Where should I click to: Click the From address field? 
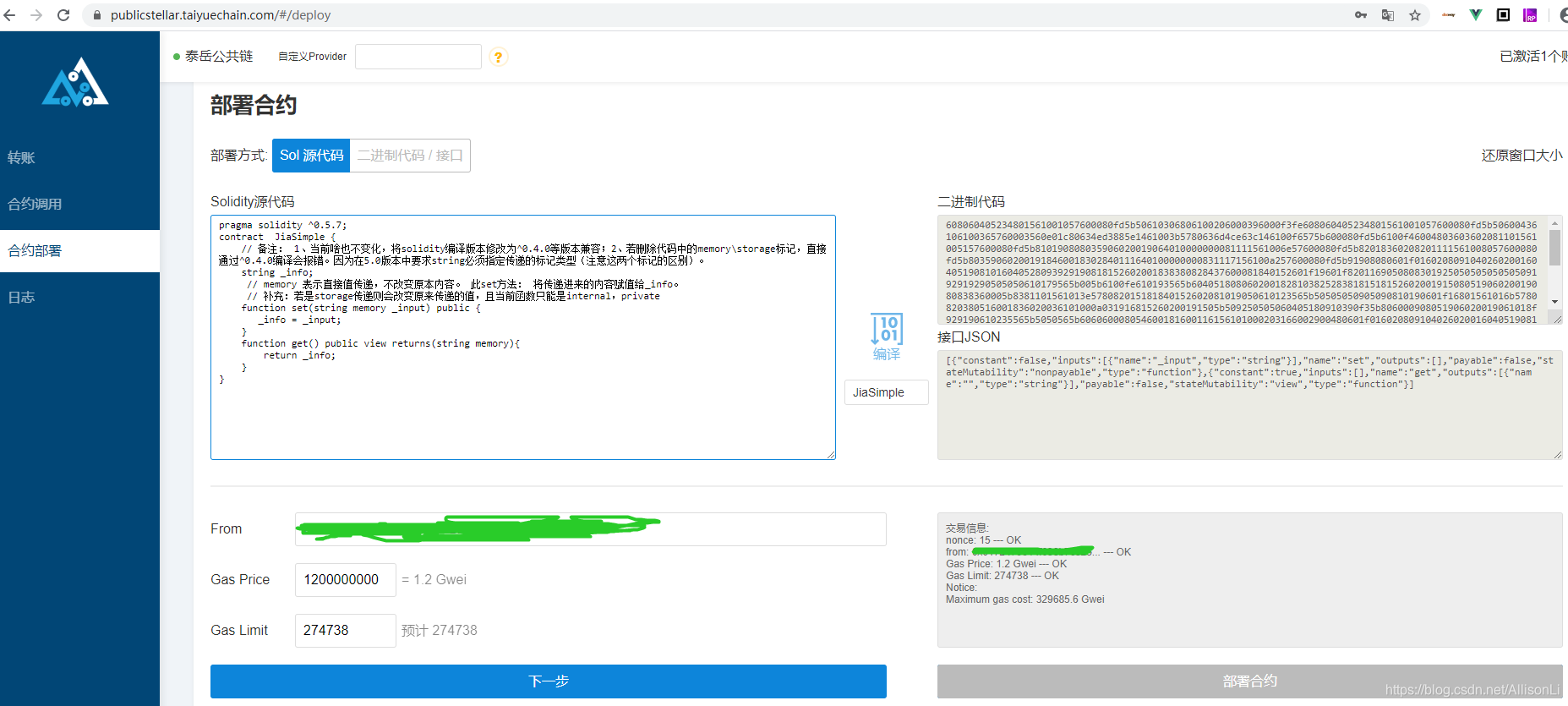click(591, 529)
